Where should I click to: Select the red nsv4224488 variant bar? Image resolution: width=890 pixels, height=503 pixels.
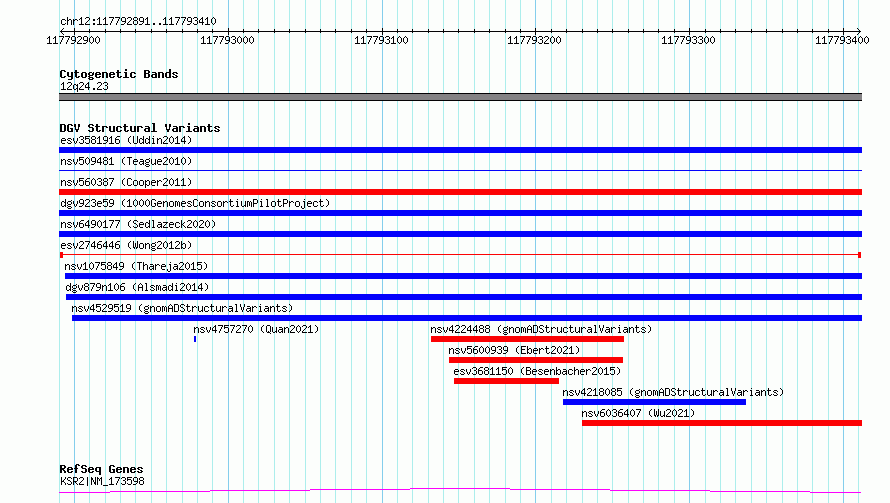pos(527,339)
